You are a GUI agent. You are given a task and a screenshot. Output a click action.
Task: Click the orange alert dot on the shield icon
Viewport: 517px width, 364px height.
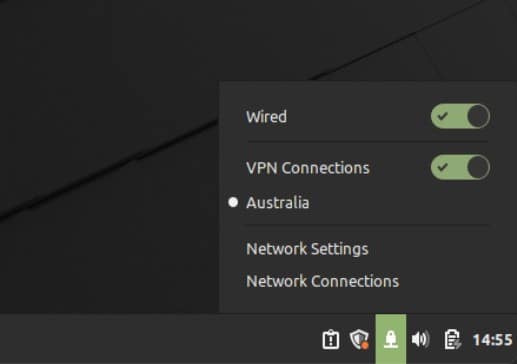click(x=365, y=345)
